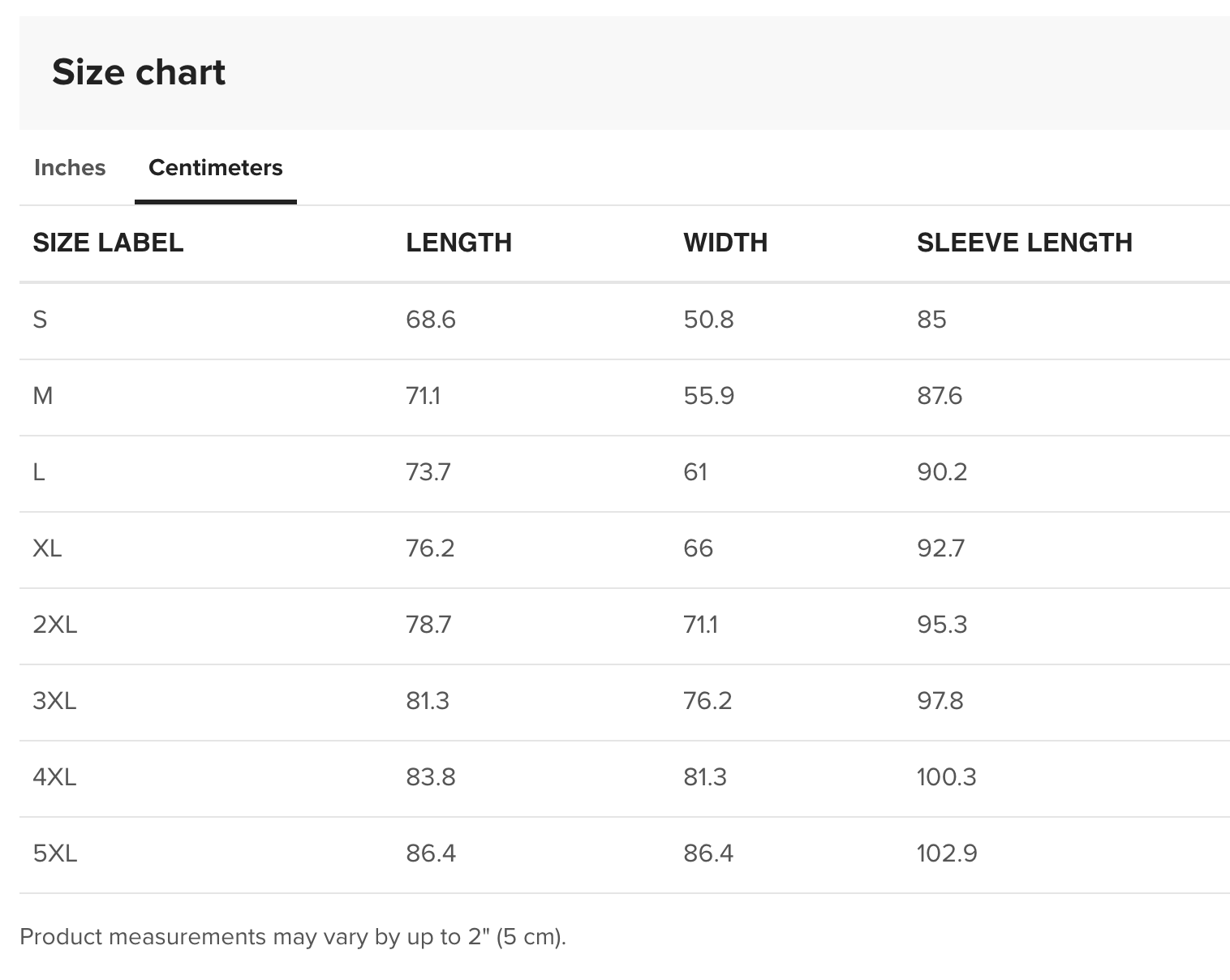This screenshot has width=1230, height=980.
Task: Click the Size chart heading
Action: [x=139, y=72]
